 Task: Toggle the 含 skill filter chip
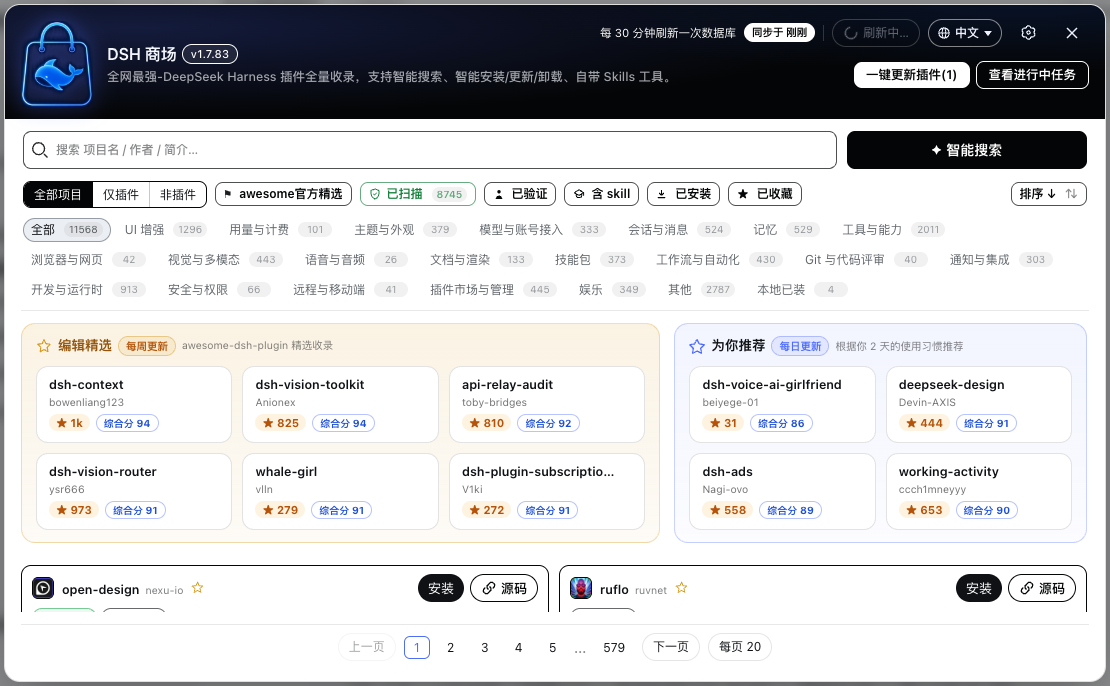click(x=602, y=194)
